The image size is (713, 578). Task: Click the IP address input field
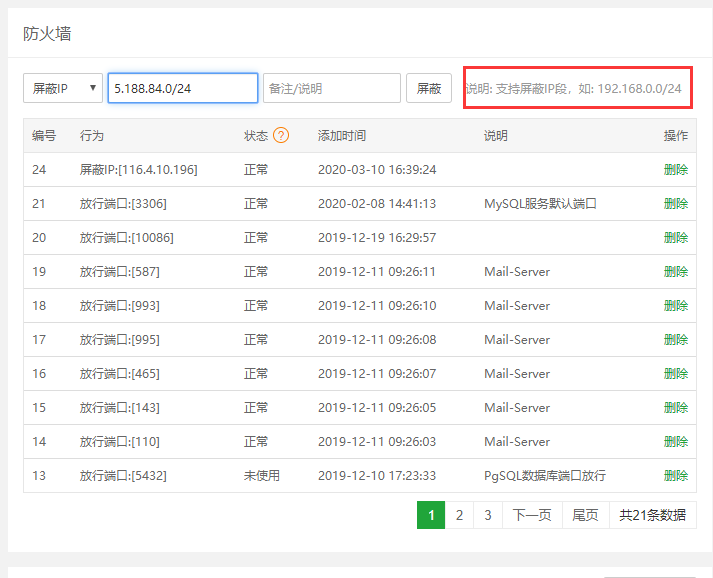pyautogui.click(x=183, y=88)
